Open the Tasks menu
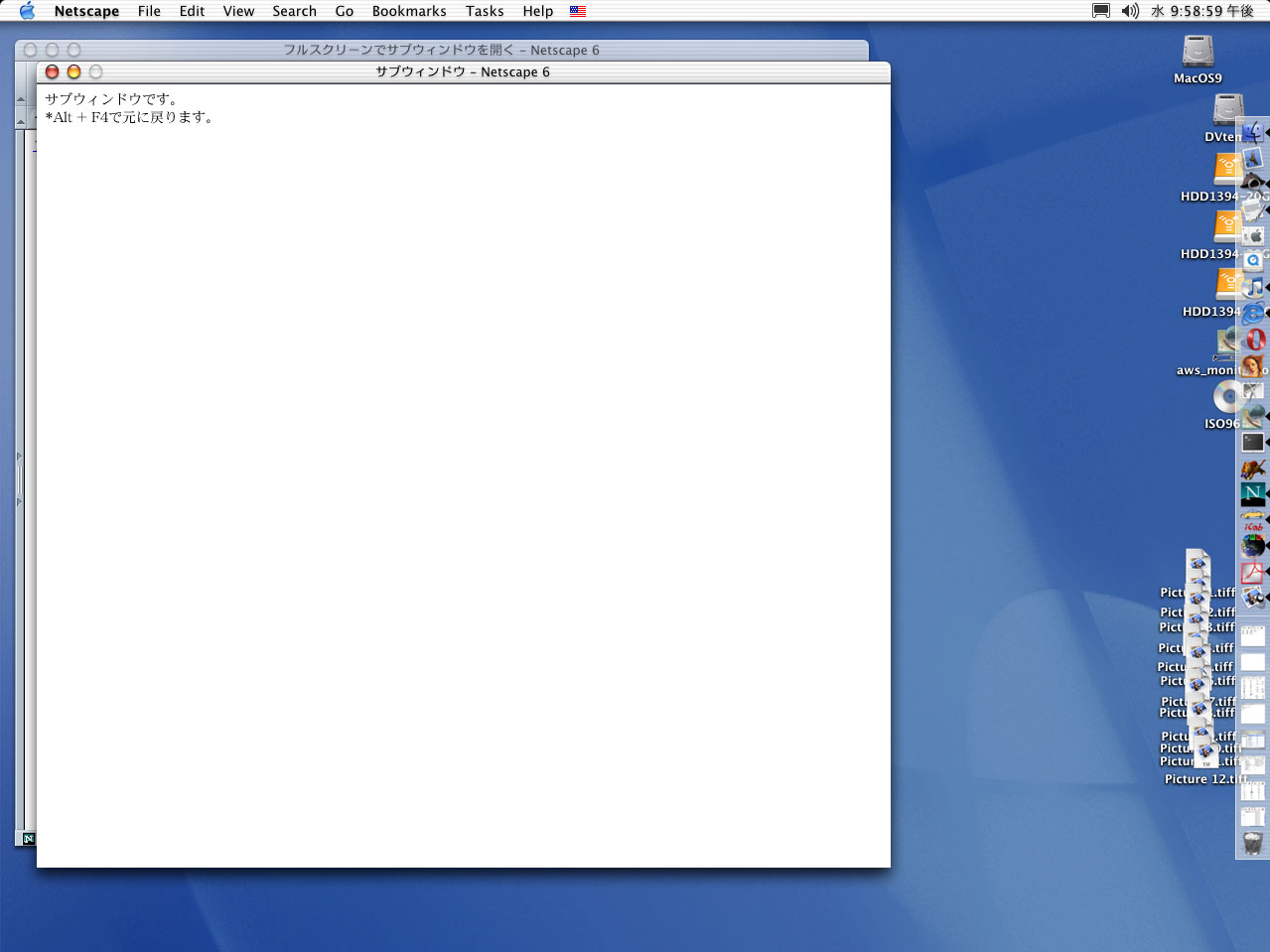This screenshot has height=952, width=1270. (x=485, y=11)
